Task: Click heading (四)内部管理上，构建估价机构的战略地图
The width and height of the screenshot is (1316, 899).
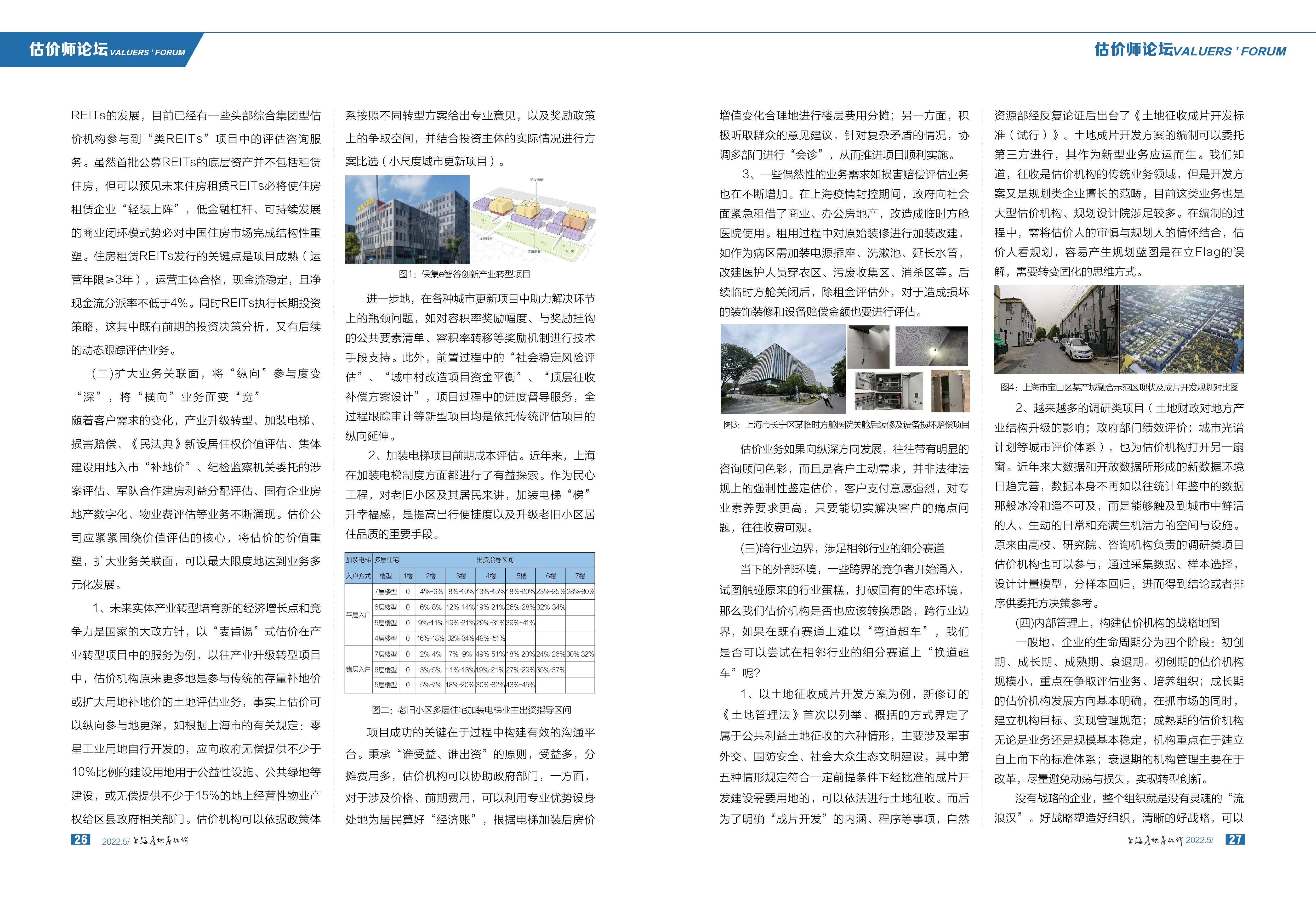Action: [1117, 623]
